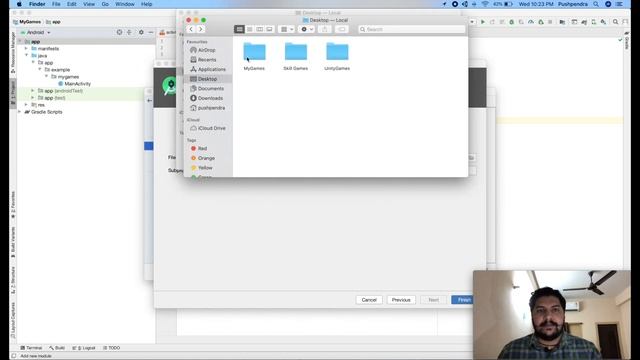Click Cancel in the wizard dialog

pos(369,300)
